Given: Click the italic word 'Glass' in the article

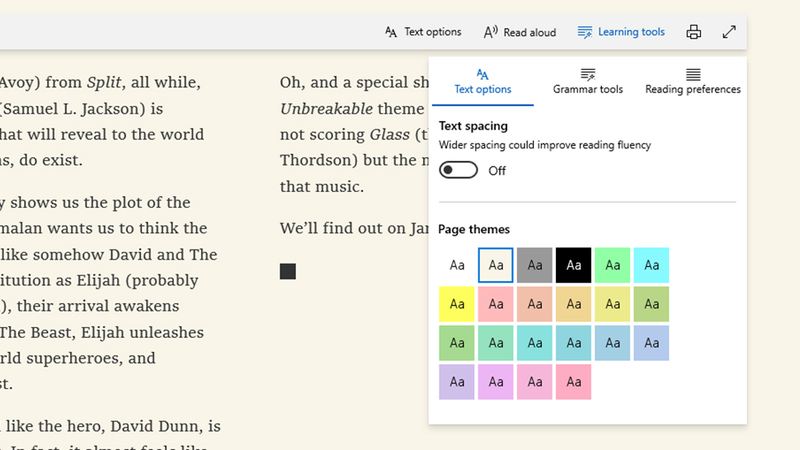Looking at the screenshot, I should pyautogui.click(x=389, y=135).
